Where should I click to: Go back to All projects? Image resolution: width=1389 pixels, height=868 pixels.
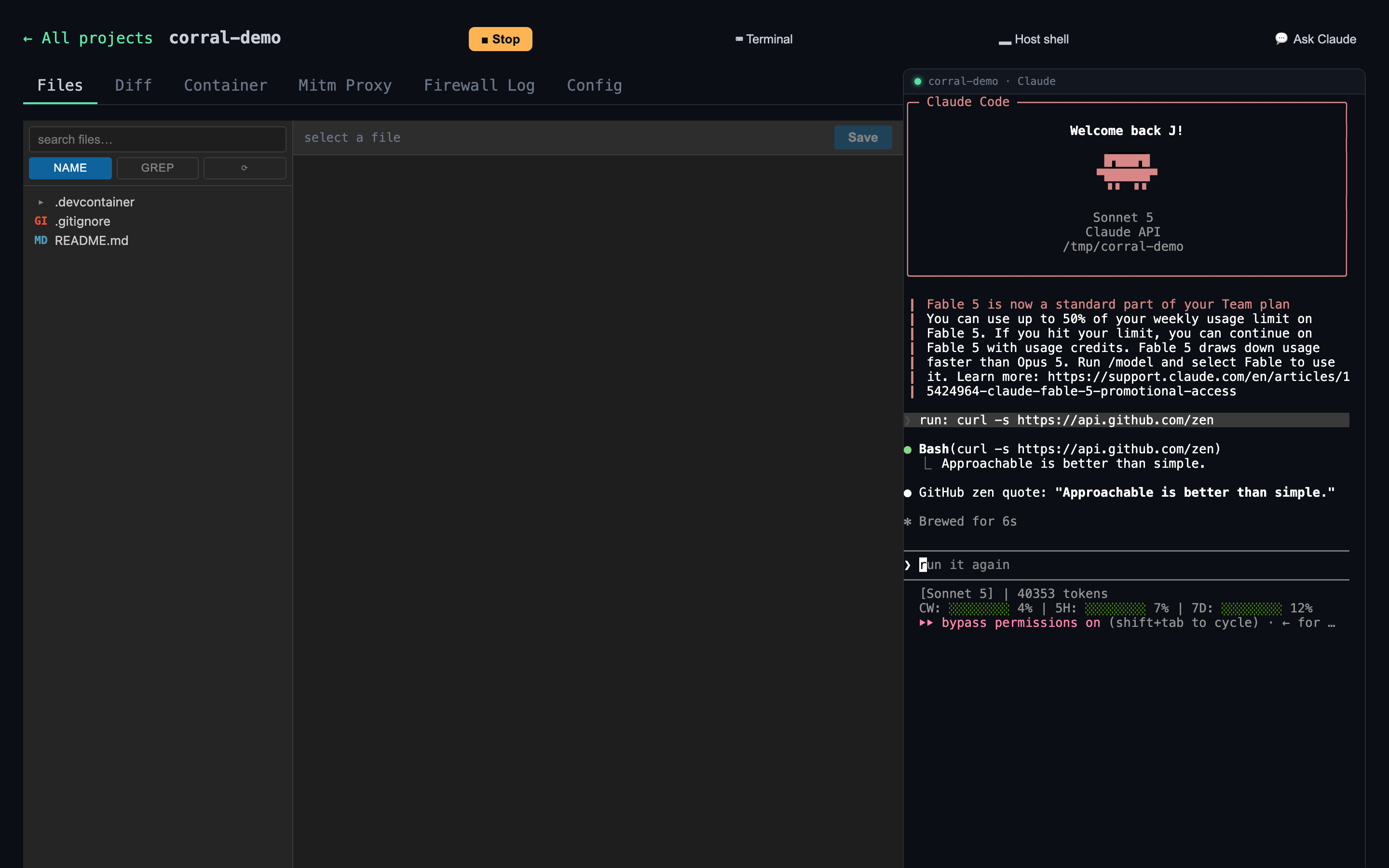click(x=88, y=38)
